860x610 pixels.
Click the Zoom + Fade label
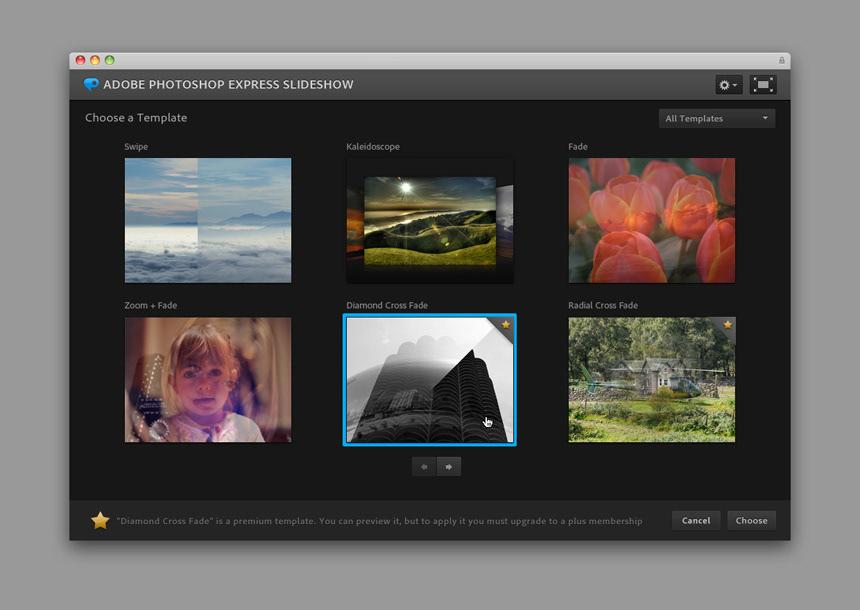coord(151,306)
